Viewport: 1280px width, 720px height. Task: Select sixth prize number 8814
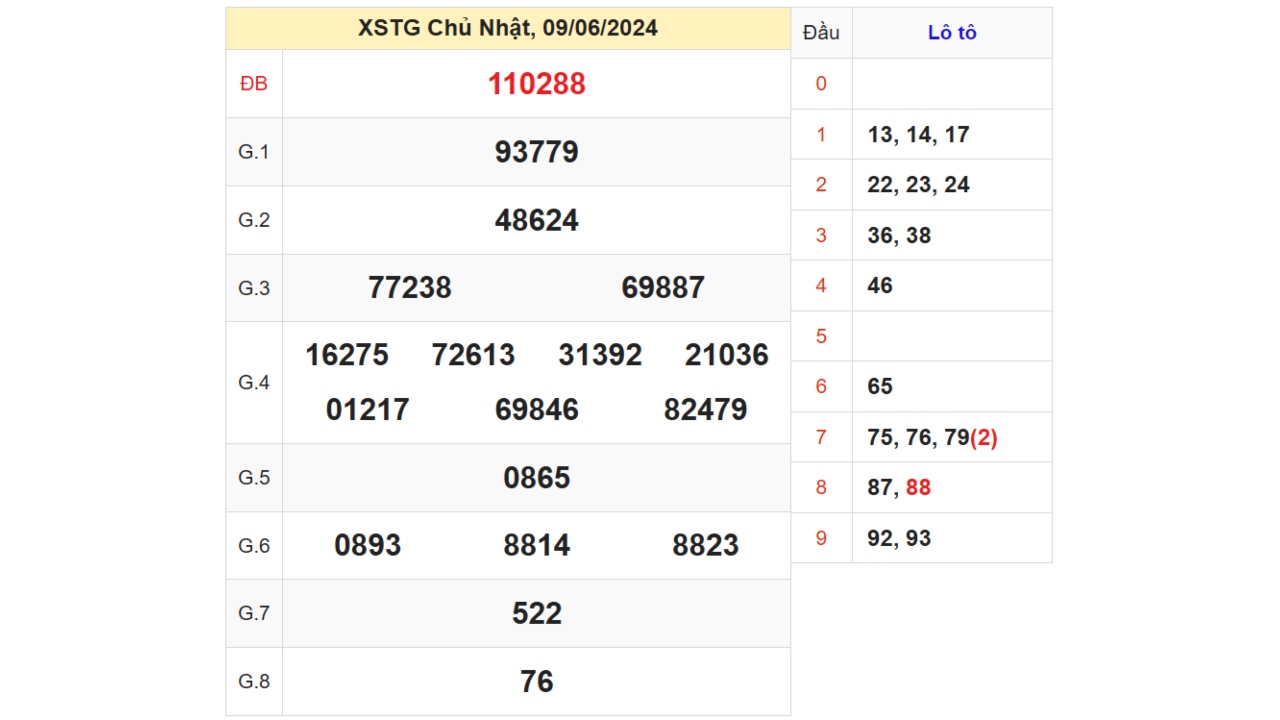point(537,546)
